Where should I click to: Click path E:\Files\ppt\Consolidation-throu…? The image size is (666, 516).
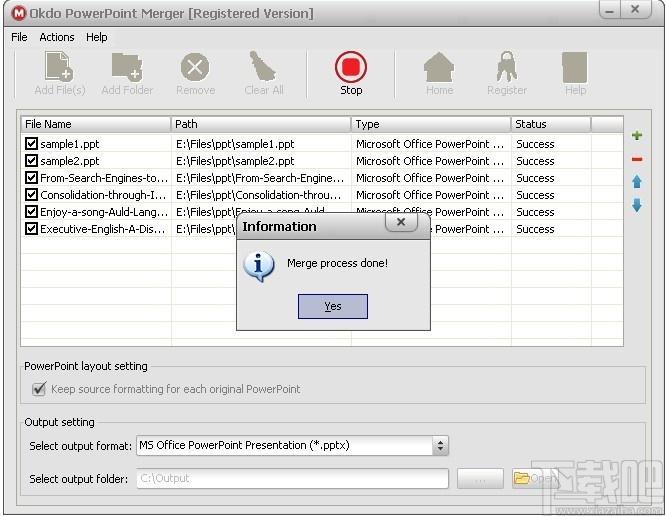259,195
